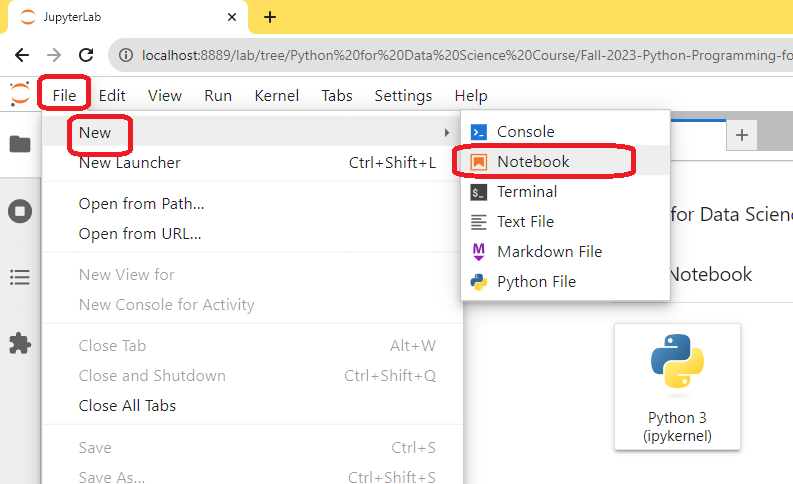This screenshot has height=484, width=793.
Task: Open the Kernel menu
Action: point(277,96)
